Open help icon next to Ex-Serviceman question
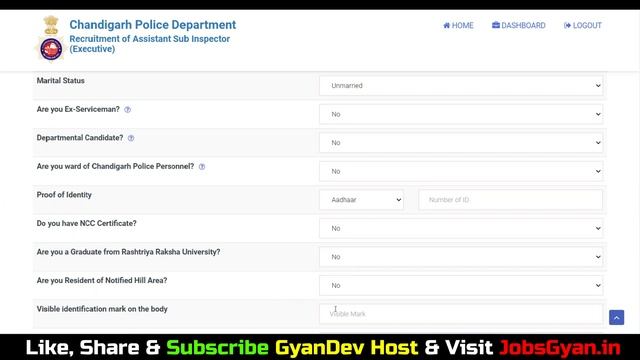Image resolution: width=640 pixels, height=360 pixels. (x=127, y=109)
